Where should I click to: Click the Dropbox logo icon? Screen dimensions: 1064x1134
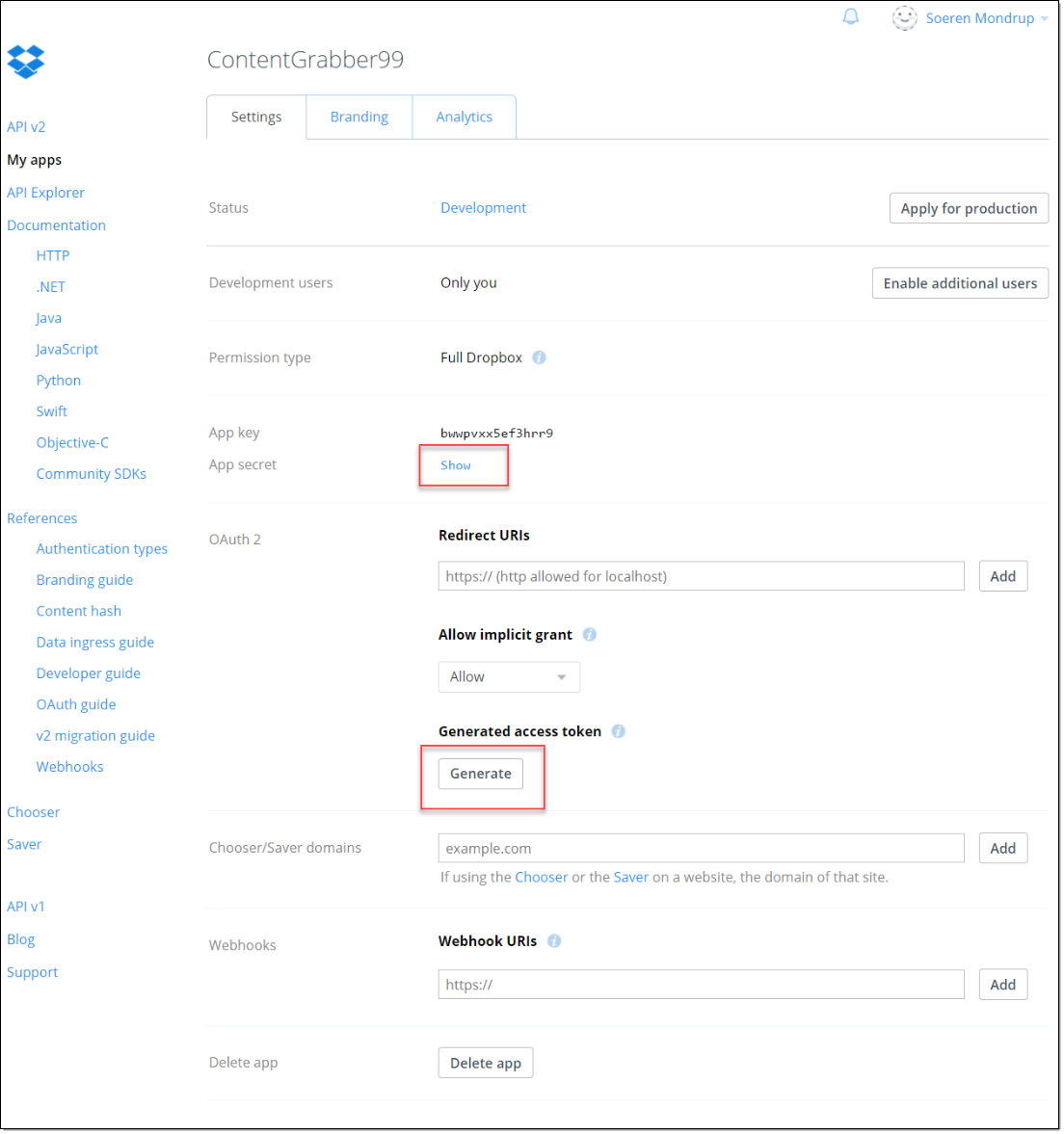click(26, 62)
